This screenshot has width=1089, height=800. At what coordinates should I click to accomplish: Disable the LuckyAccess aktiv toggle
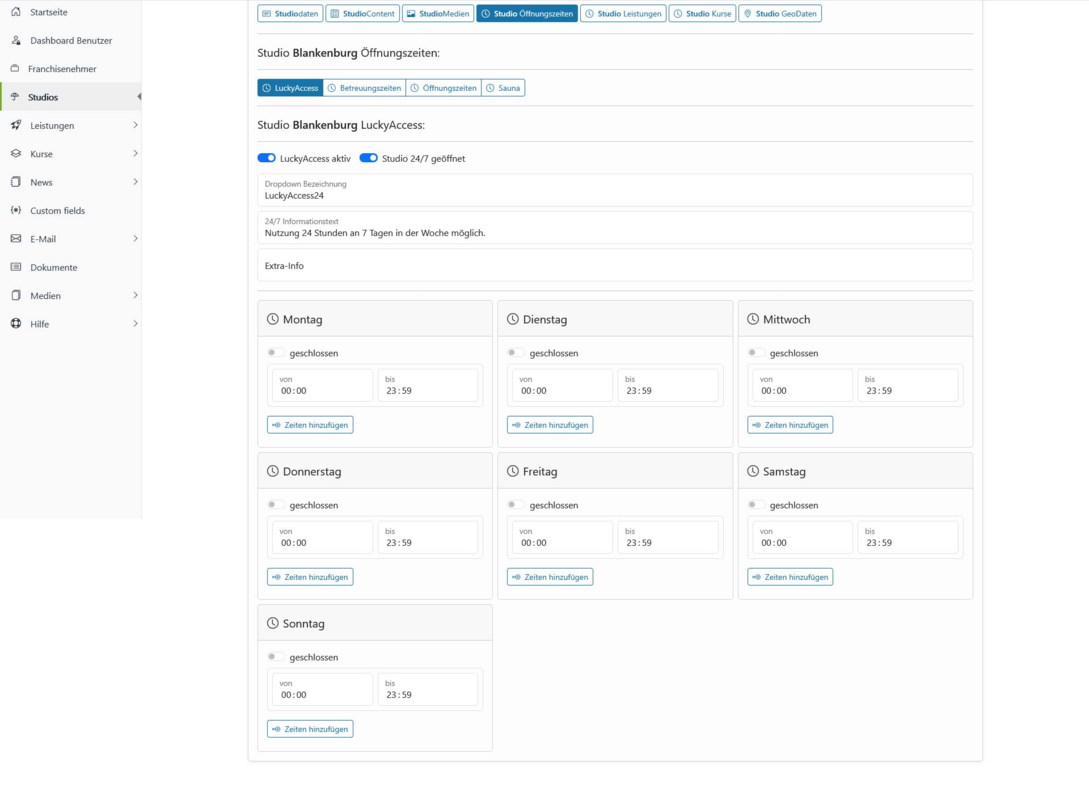(267, 158)
